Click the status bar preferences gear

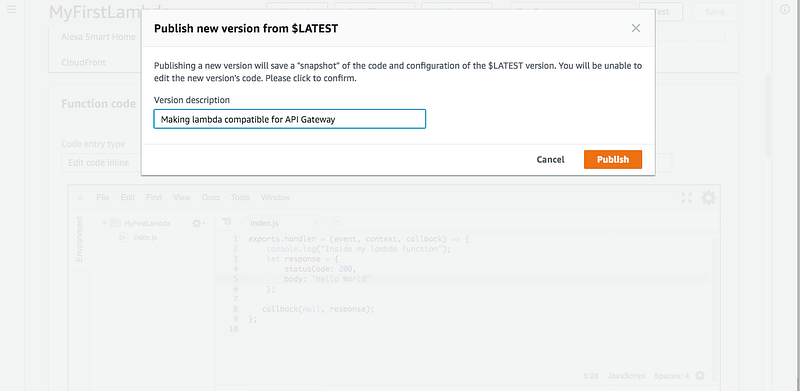[x=700, y=376]
